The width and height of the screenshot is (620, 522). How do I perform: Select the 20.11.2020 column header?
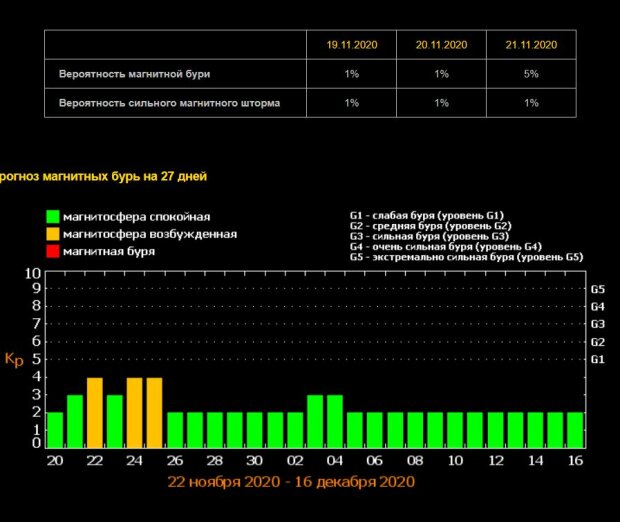point(441,45)
